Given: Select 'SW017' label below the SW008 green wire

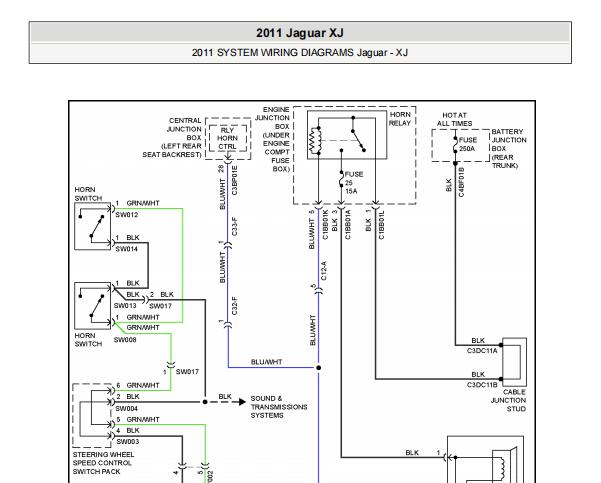Looking at the screenshot, I should coord(187,371).
